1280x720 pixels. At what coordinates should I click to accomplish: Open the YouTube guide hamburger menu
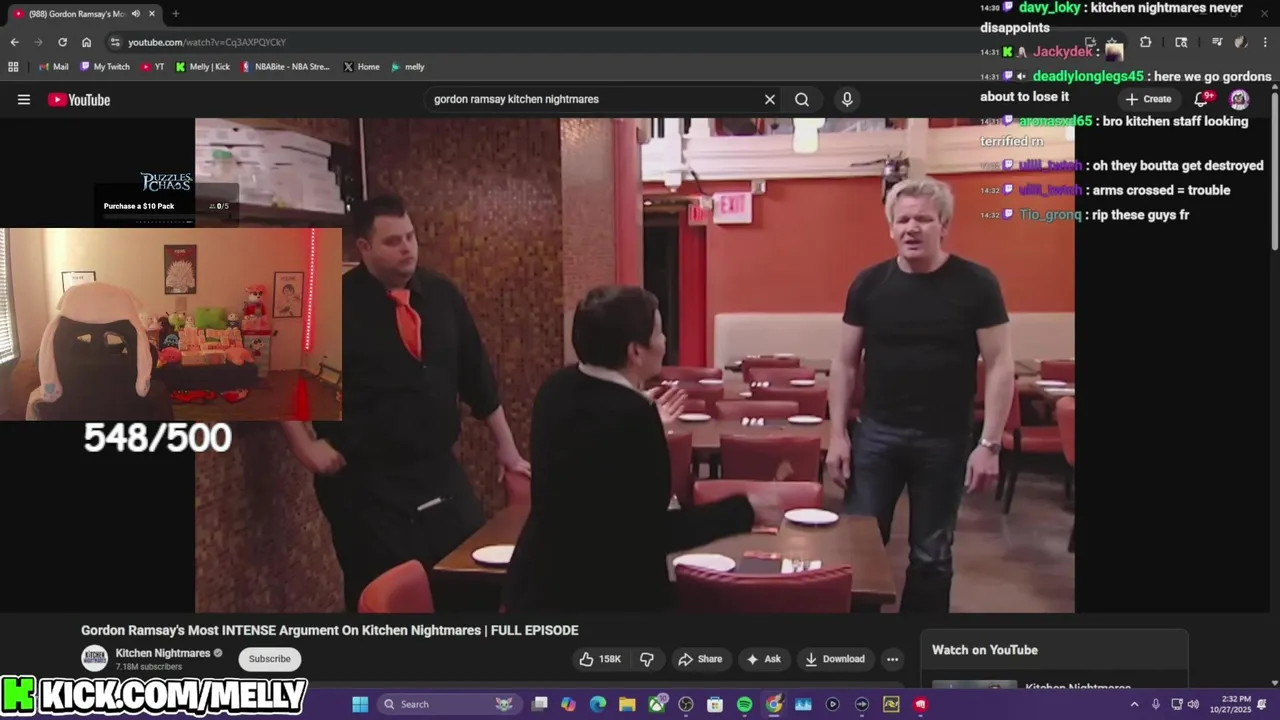click(x=24, y=99)
